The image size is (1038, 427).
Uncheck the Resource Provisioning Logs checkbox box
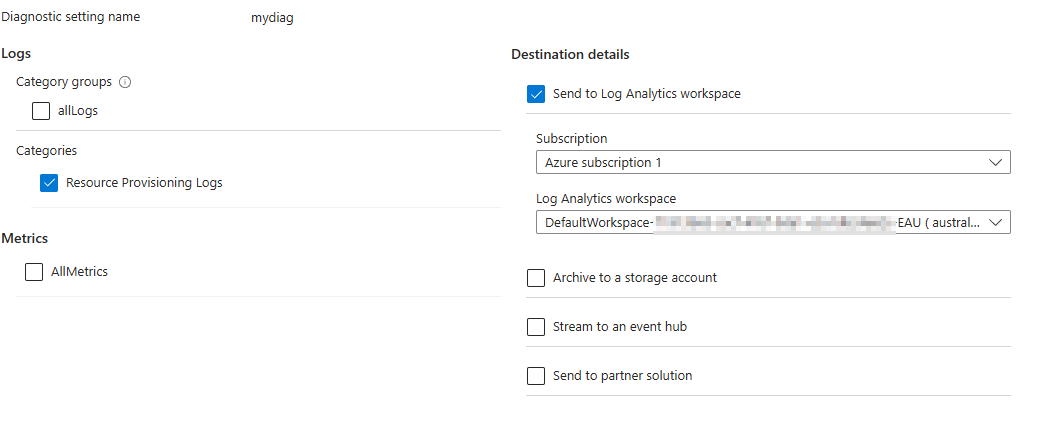pyautogui.click(x=49, y=183)
